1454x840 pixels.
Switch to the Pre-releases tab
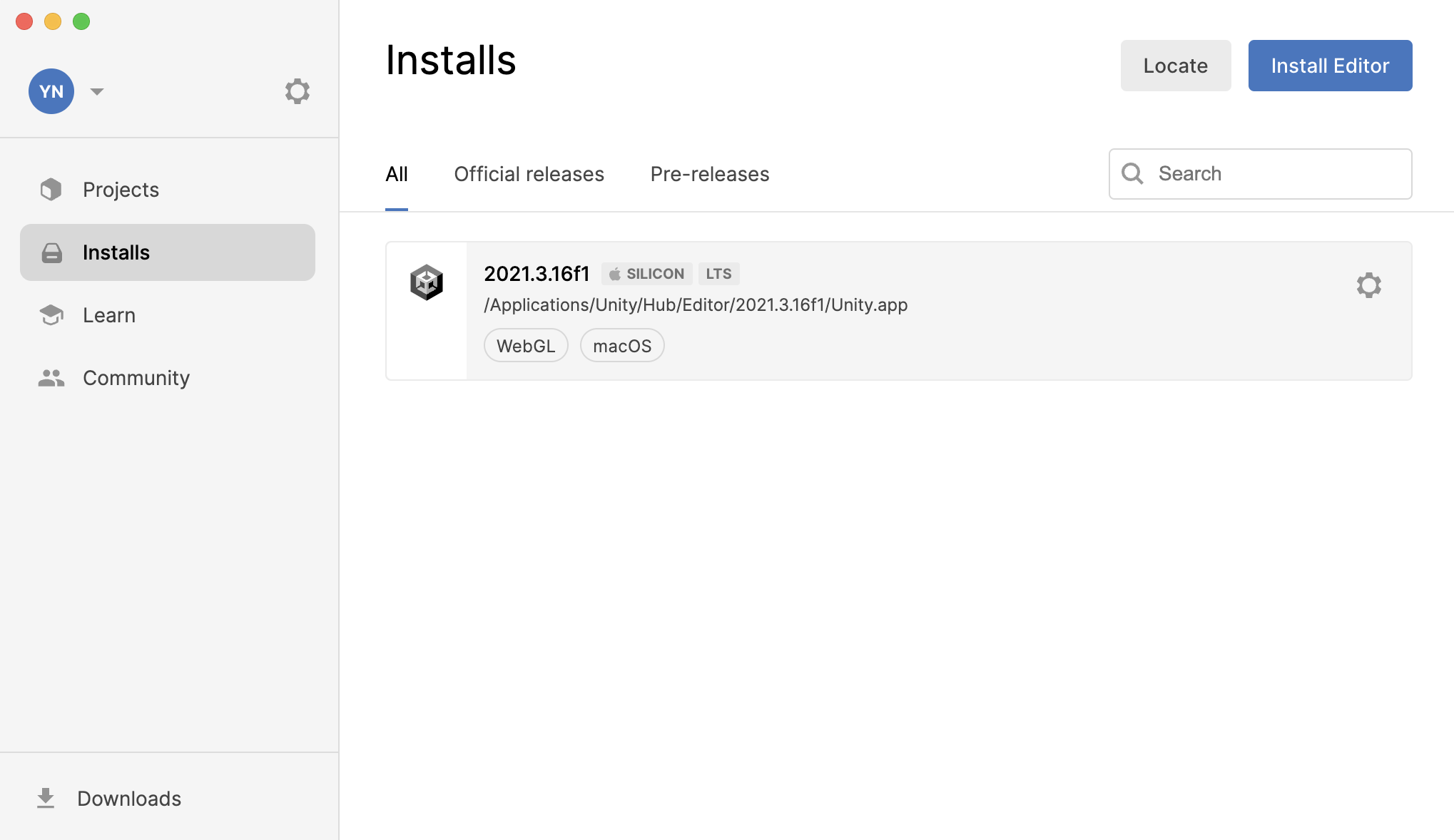click(709, 174)
